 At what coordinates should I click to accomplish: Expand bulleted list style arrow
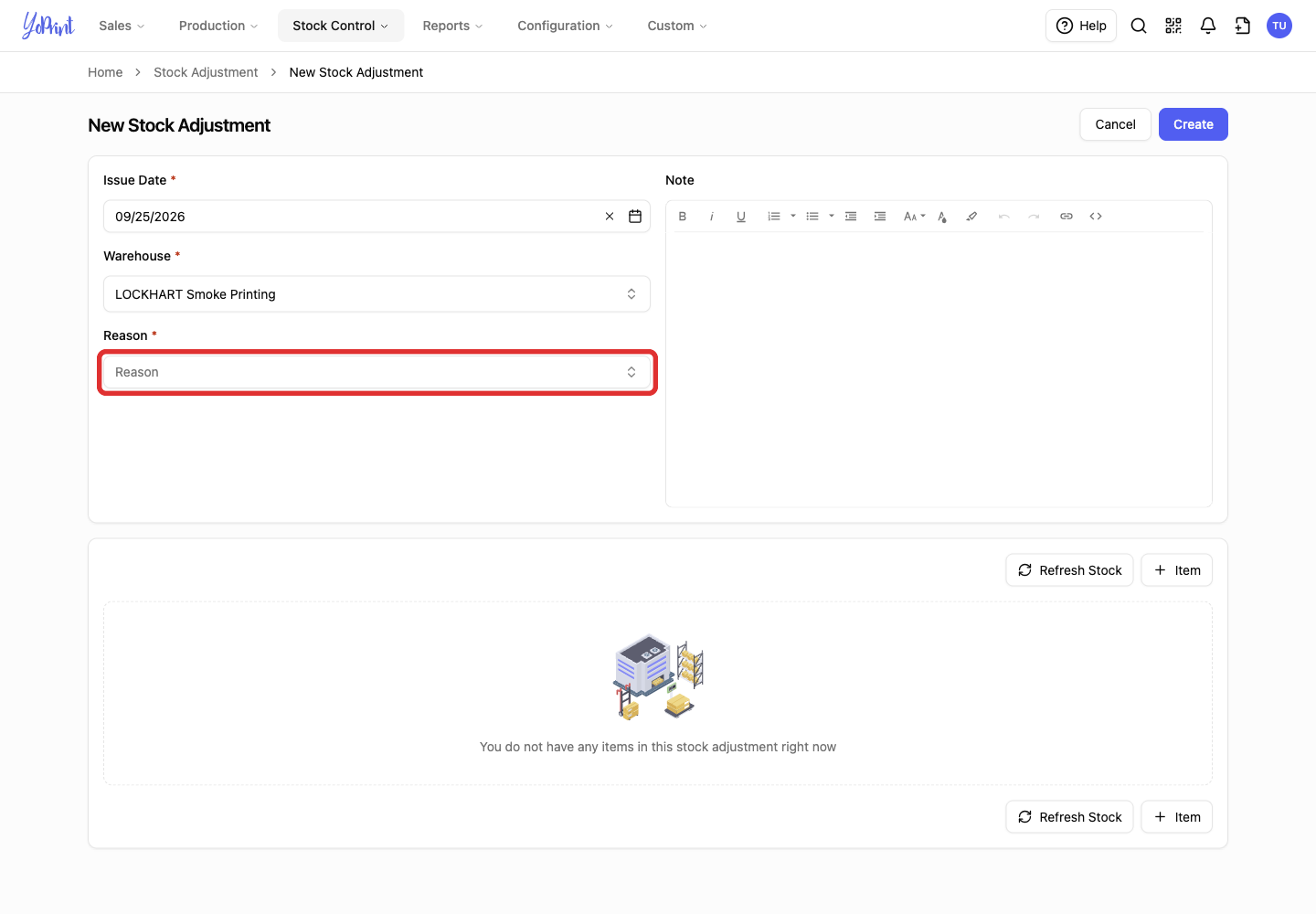(832, 217)
